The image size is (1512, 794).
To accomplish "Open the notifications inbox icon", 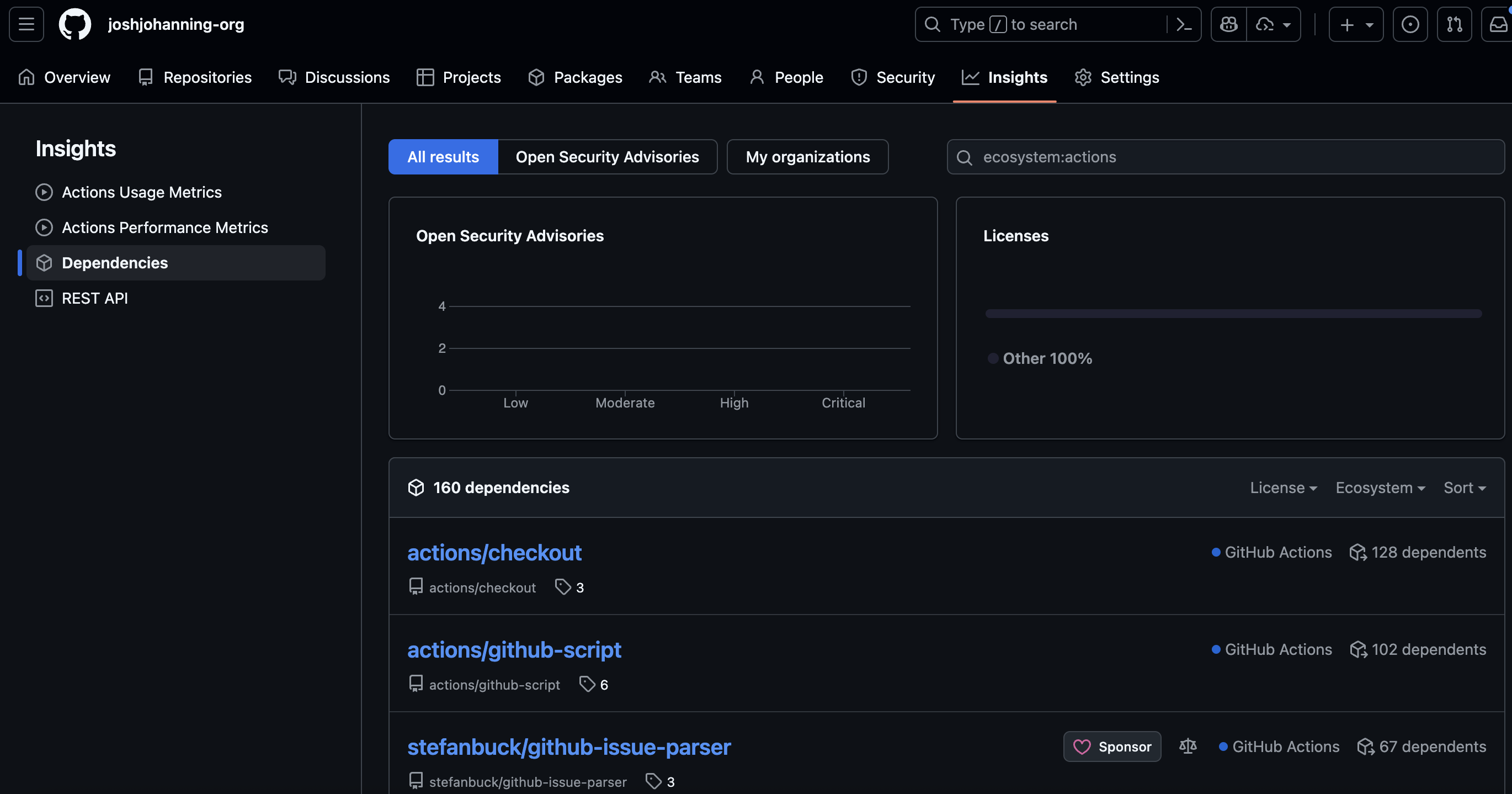I will (1497, 24).
